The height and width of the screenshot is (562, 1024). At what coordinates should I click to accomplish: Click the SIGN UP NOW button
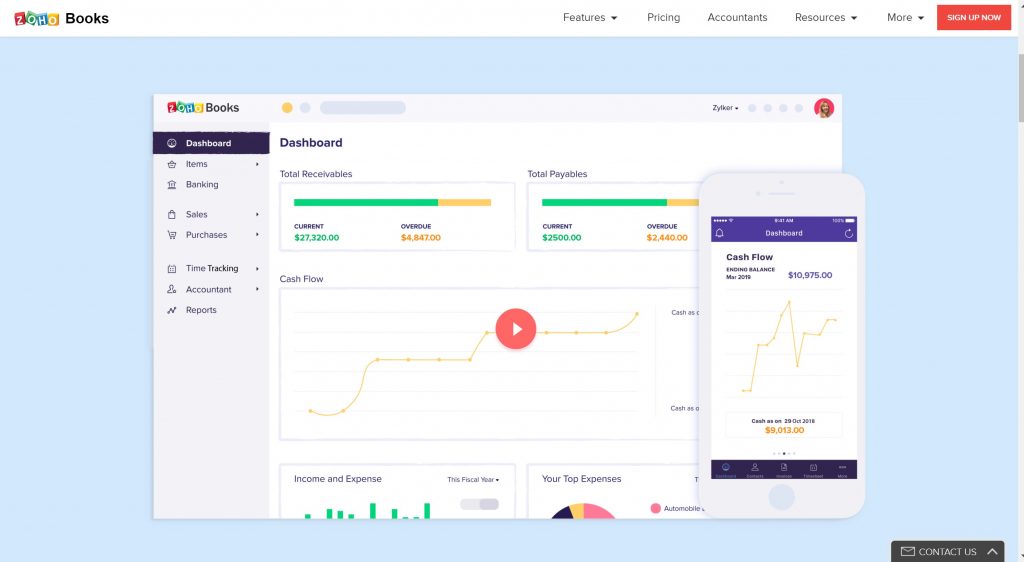(x=974, y=18)
